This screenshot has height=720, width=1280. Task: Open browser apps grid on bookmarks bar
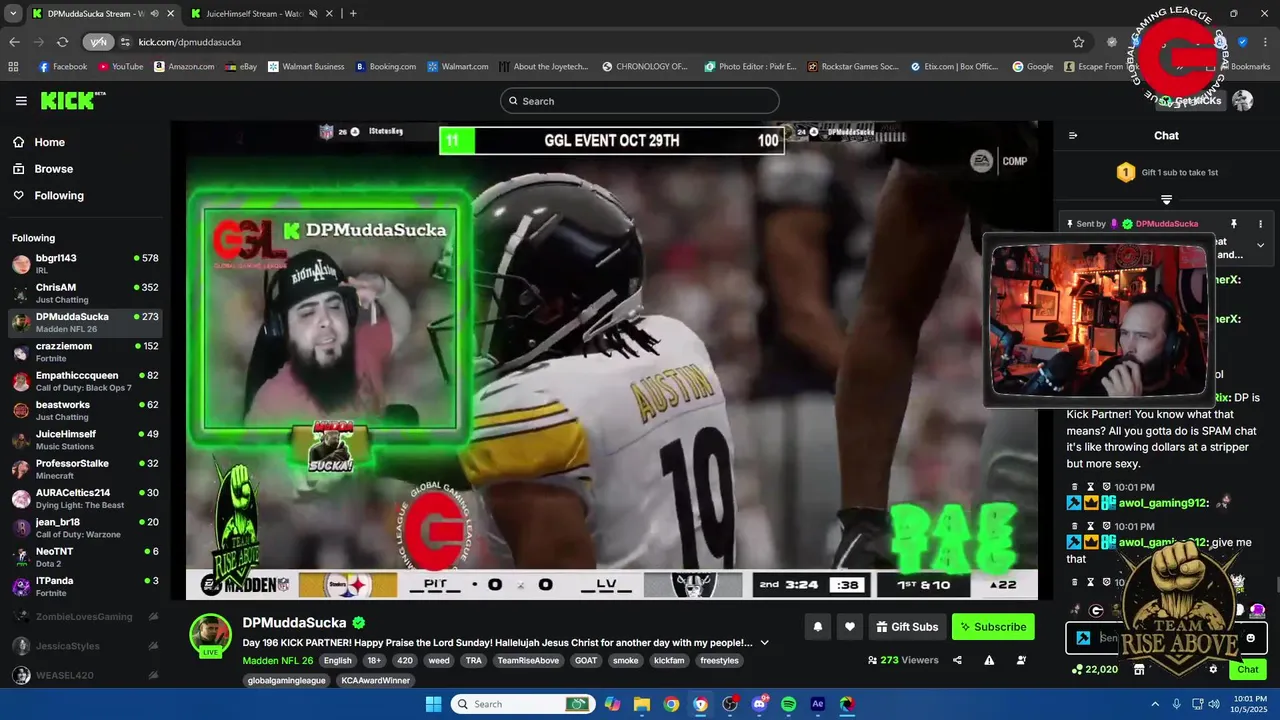[x=13, y=67]
